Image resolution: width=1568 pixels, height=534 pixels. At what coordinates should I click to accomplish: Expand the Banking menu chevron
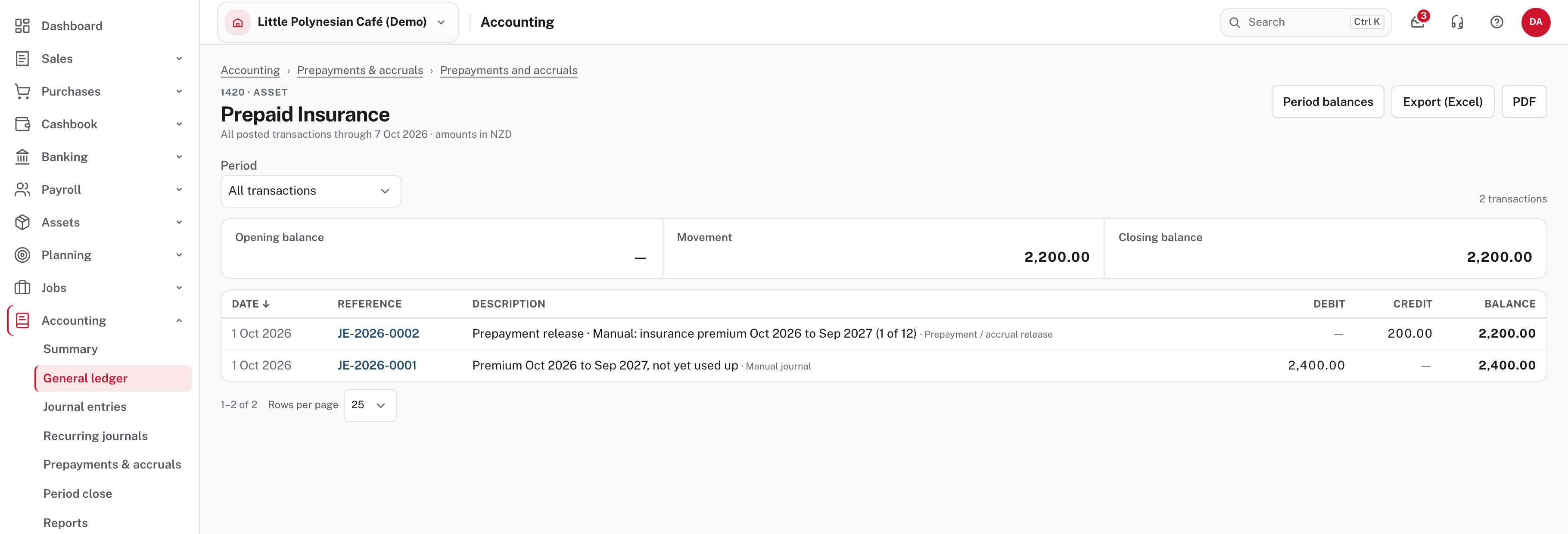(x=179, y=157)
